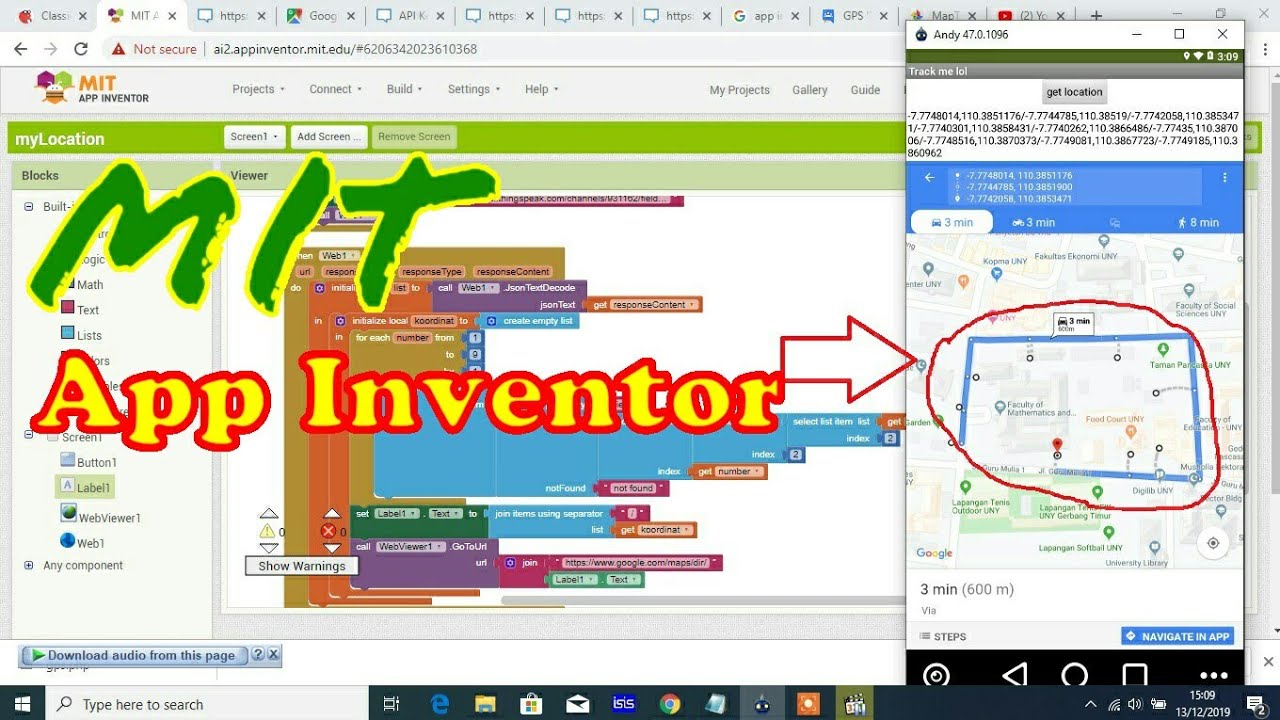1280x720 pixels.
Task: Select the Button1 component icon
Action: click(68, 461)
